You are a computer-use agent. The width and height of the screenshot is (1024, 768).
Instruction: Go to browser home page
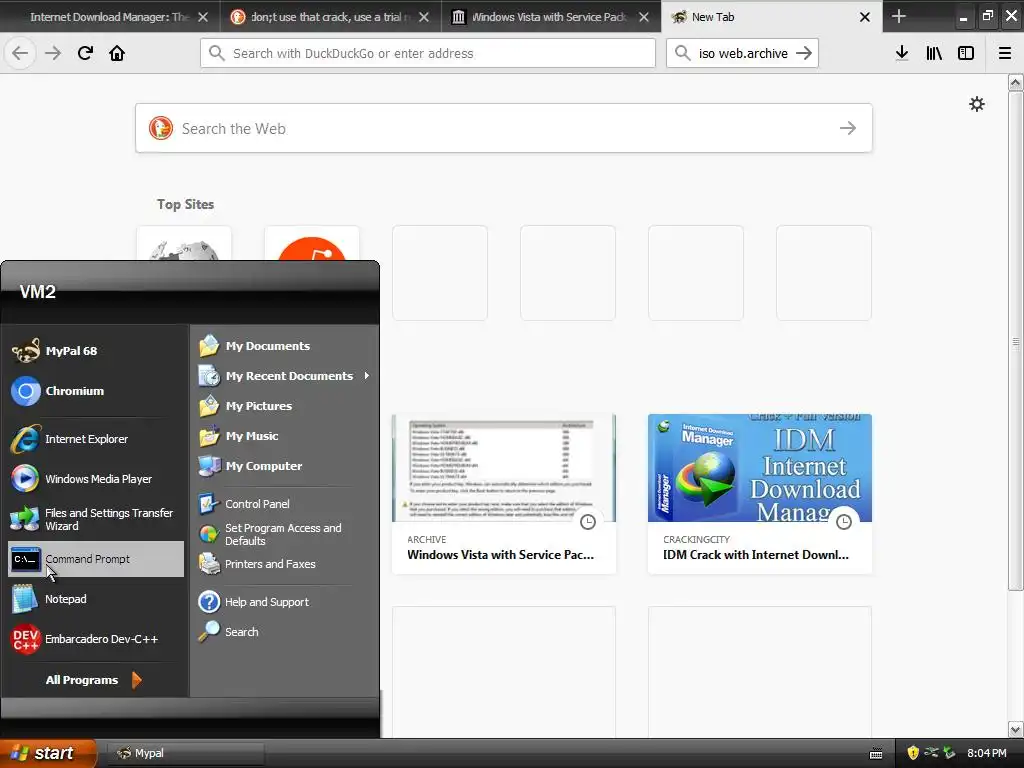117,53
